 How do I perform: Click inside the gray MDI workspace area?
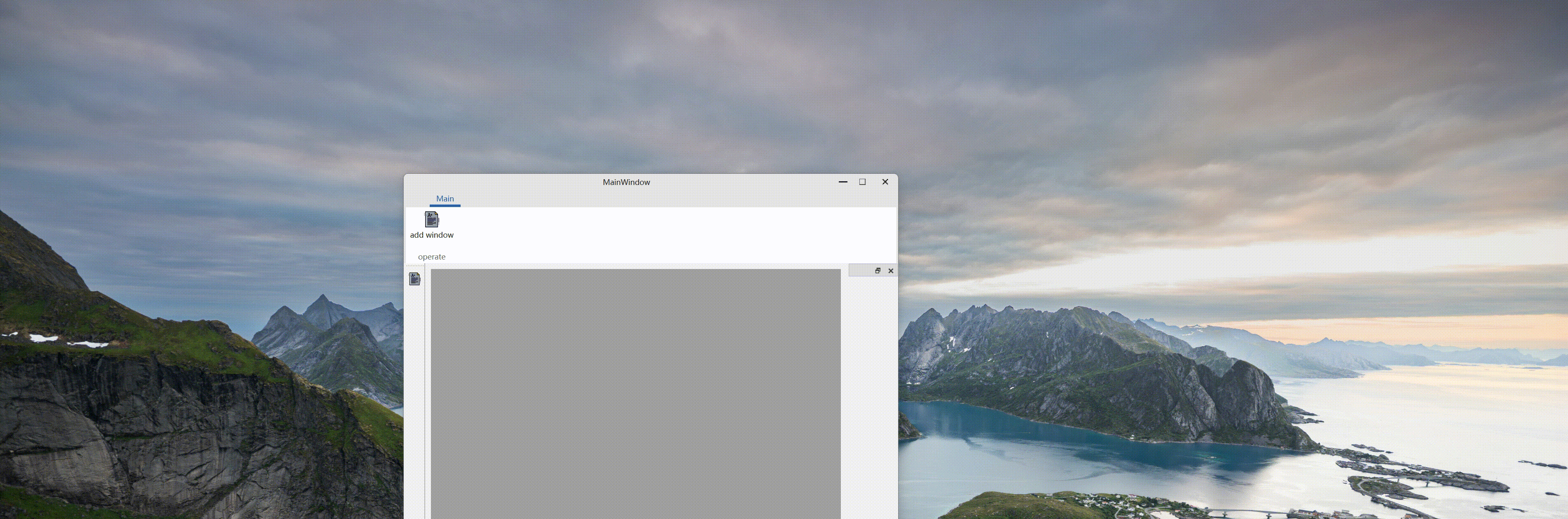coord(635,394)
